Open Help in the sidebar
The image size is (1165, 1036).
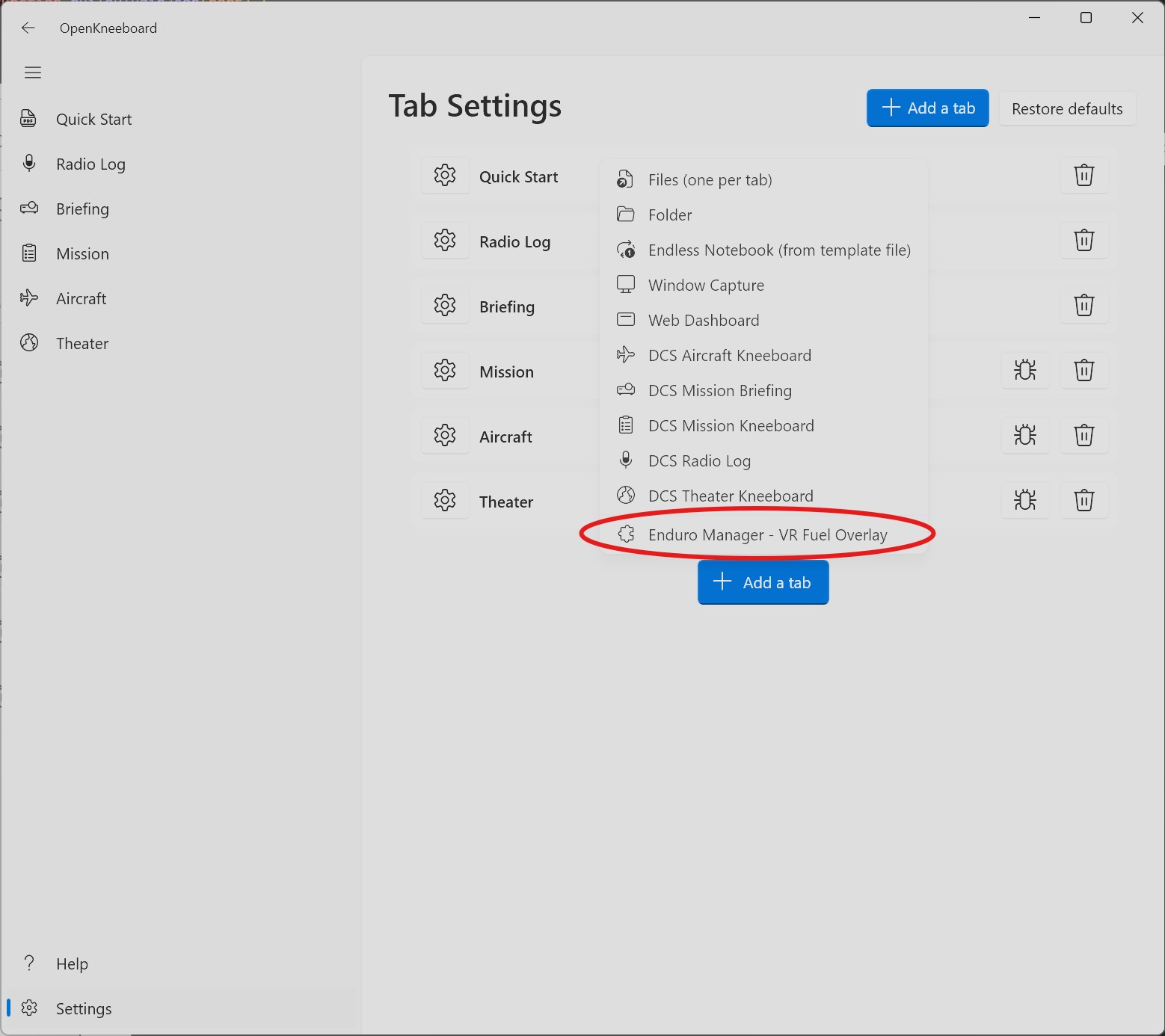179,964
